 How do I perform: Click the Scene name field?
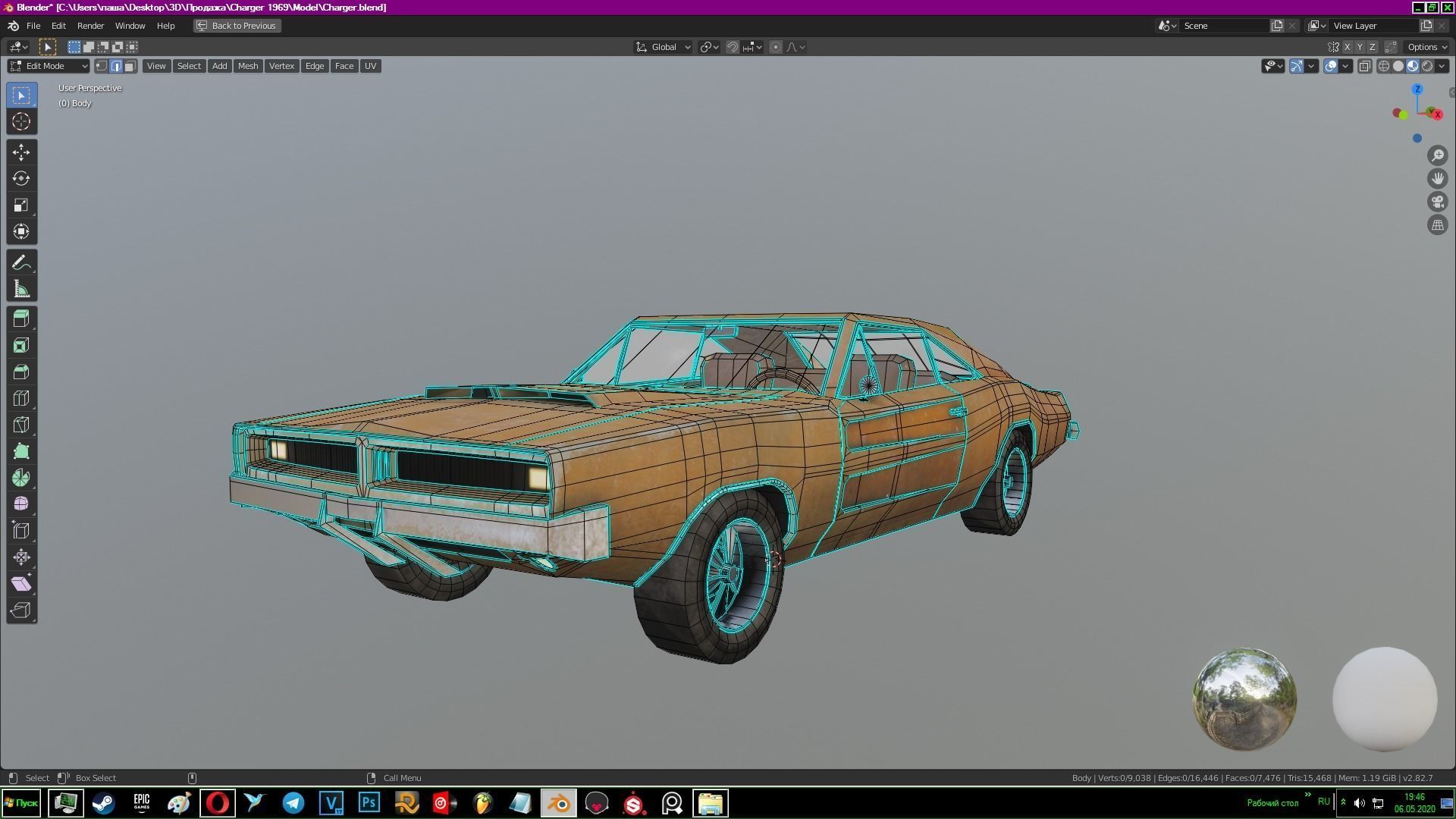click(1225, 26)
